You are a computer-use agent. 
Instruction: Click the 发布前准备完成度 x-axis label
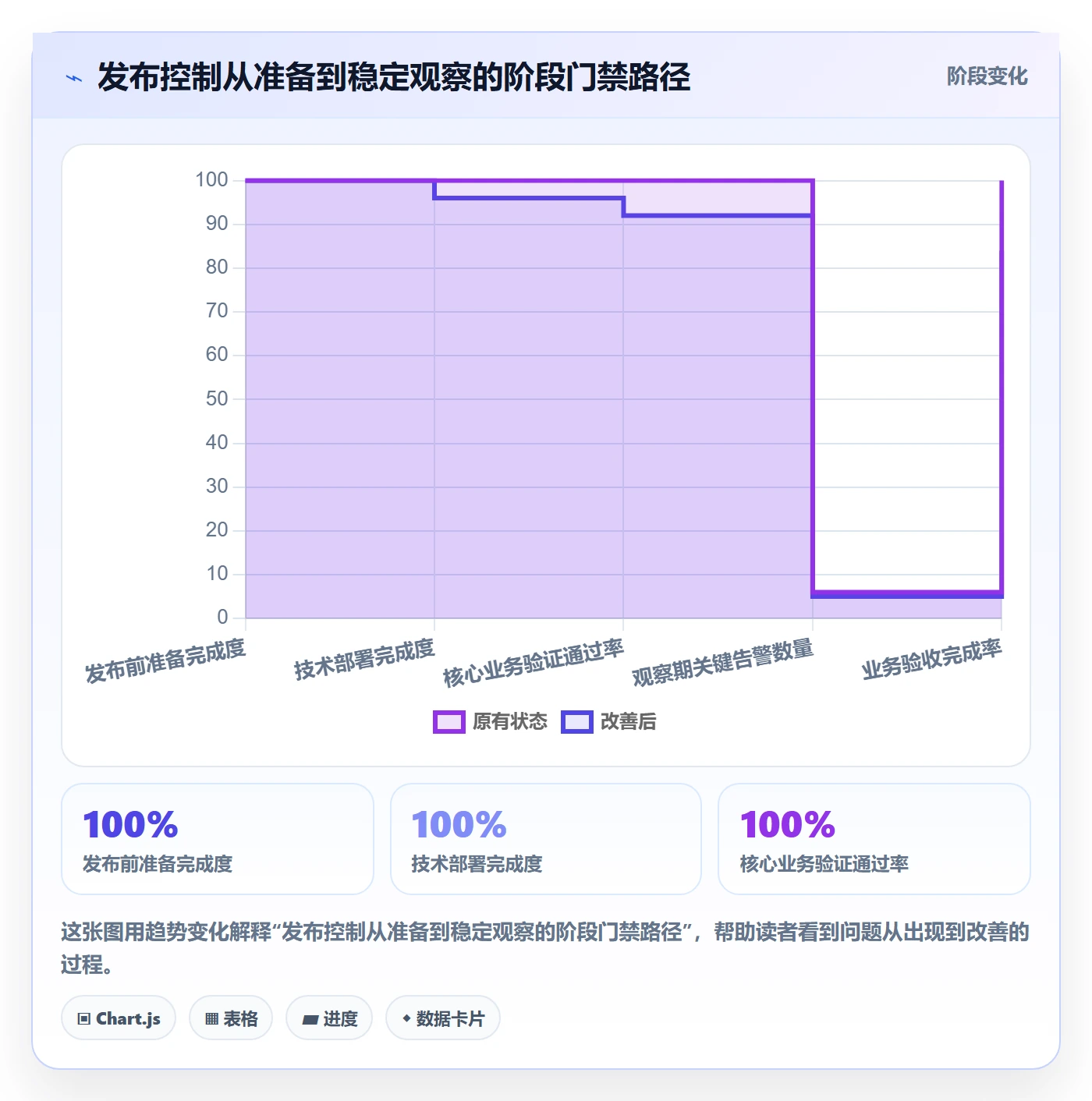(165, 660)
